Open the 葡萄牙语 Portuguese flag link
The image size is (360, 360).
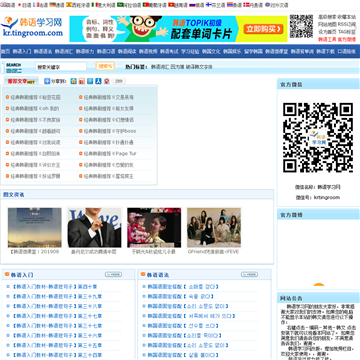[x=154, y=5]
